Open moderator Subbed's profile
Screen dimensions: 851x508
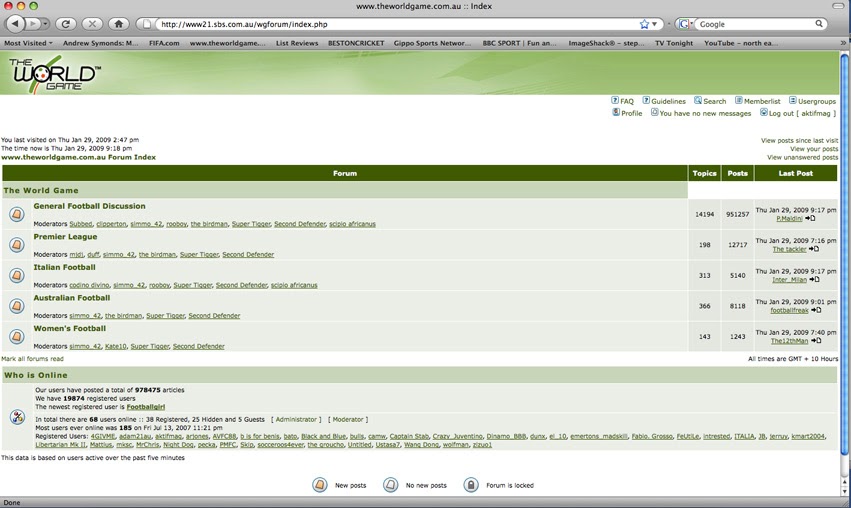point(81,224)
